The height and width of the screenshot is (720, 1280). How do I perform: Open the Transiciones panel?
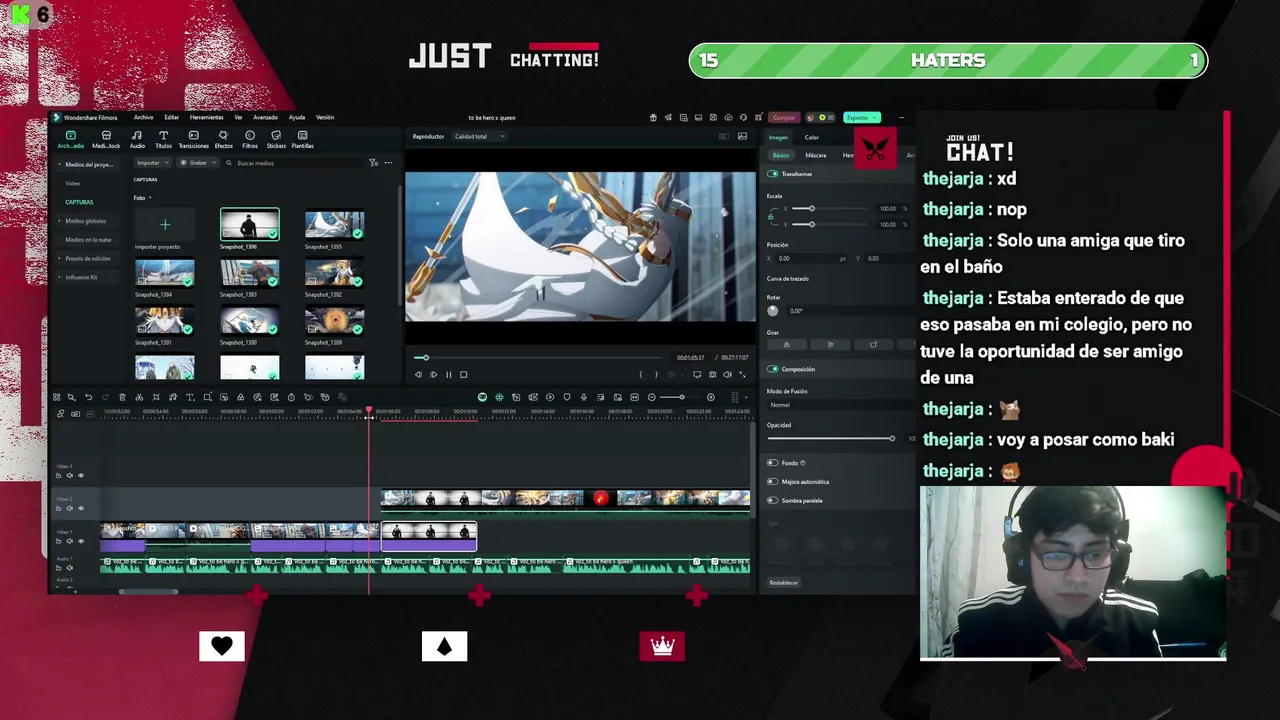click(194, 139)
